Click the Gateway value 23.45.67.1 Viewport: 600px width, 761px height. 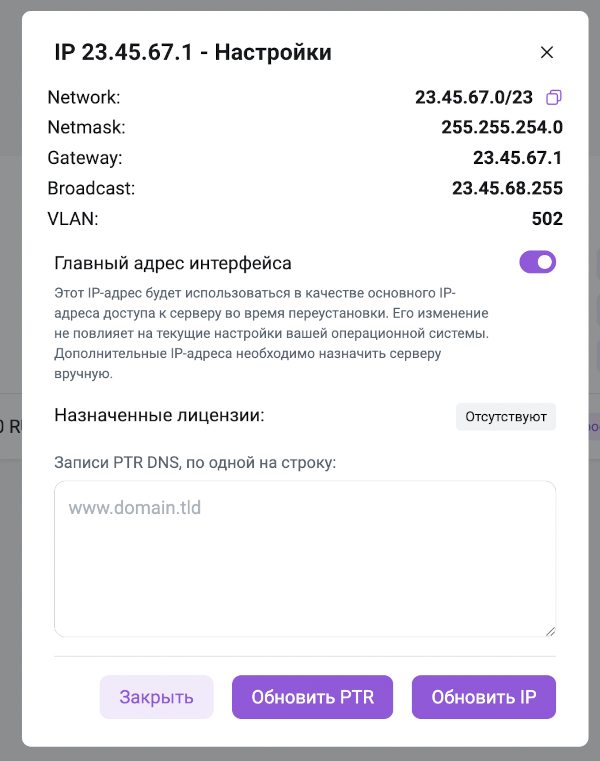point(517,158)
